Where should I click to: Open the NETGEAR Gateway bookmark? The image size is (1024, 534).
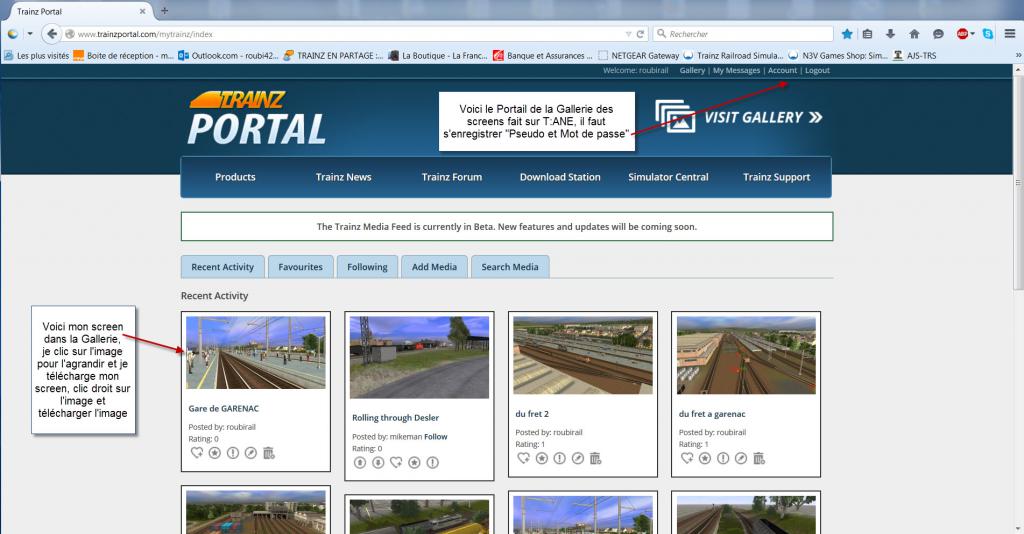click(x=639, y=55)
